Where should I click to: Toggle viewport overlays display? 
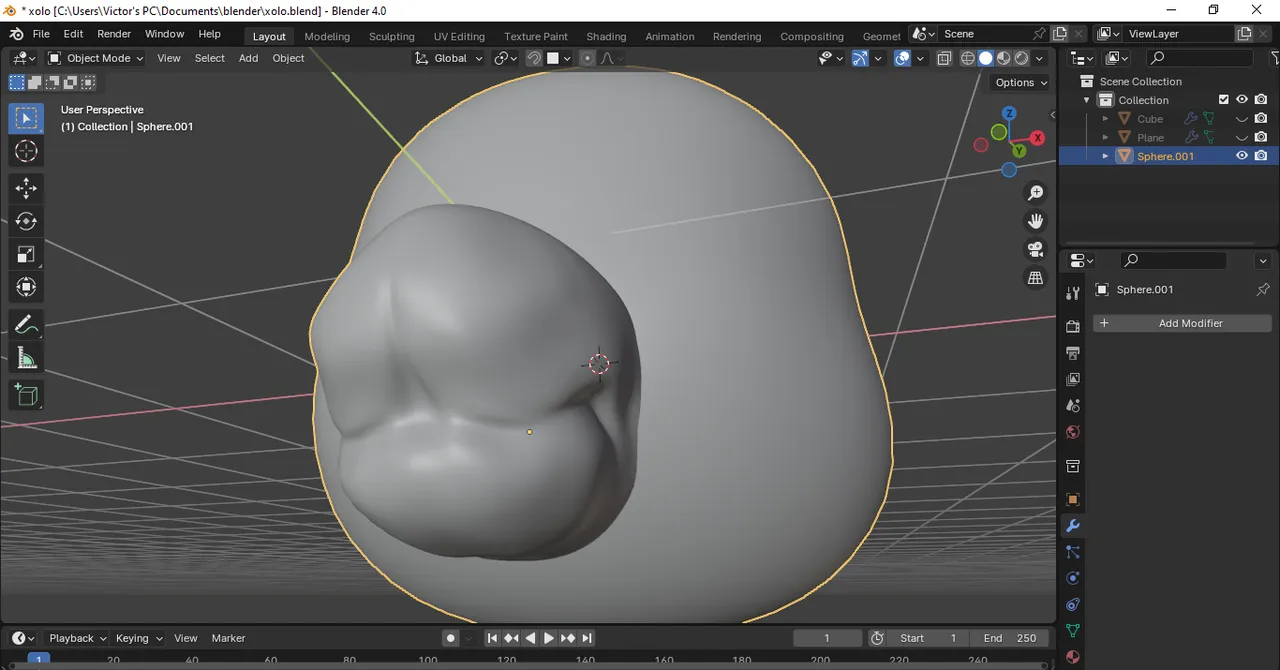pyautogui.click(x=902, y=58)
